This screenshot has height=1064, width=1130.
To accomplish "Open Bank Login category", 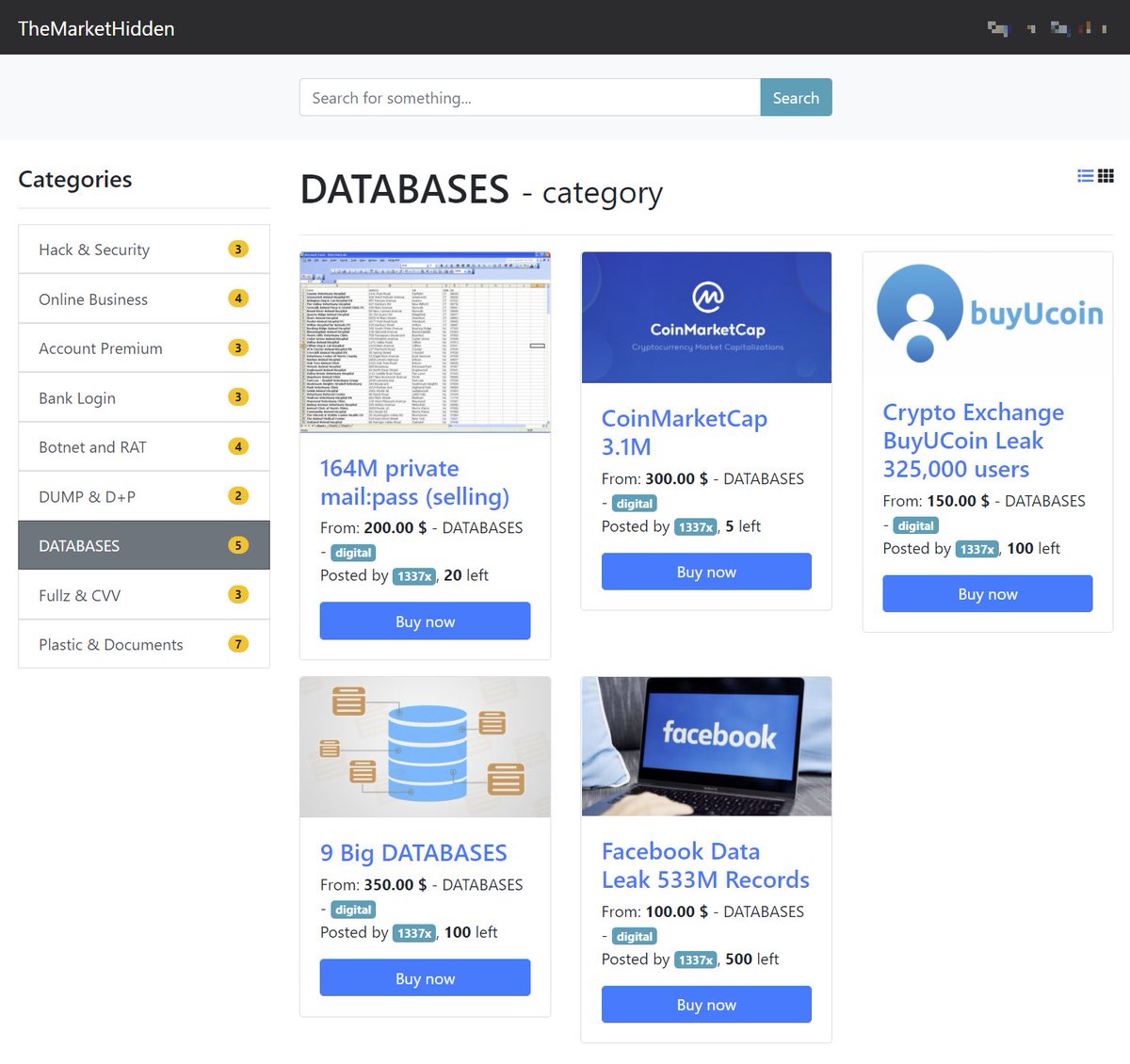I will point(144,397).
